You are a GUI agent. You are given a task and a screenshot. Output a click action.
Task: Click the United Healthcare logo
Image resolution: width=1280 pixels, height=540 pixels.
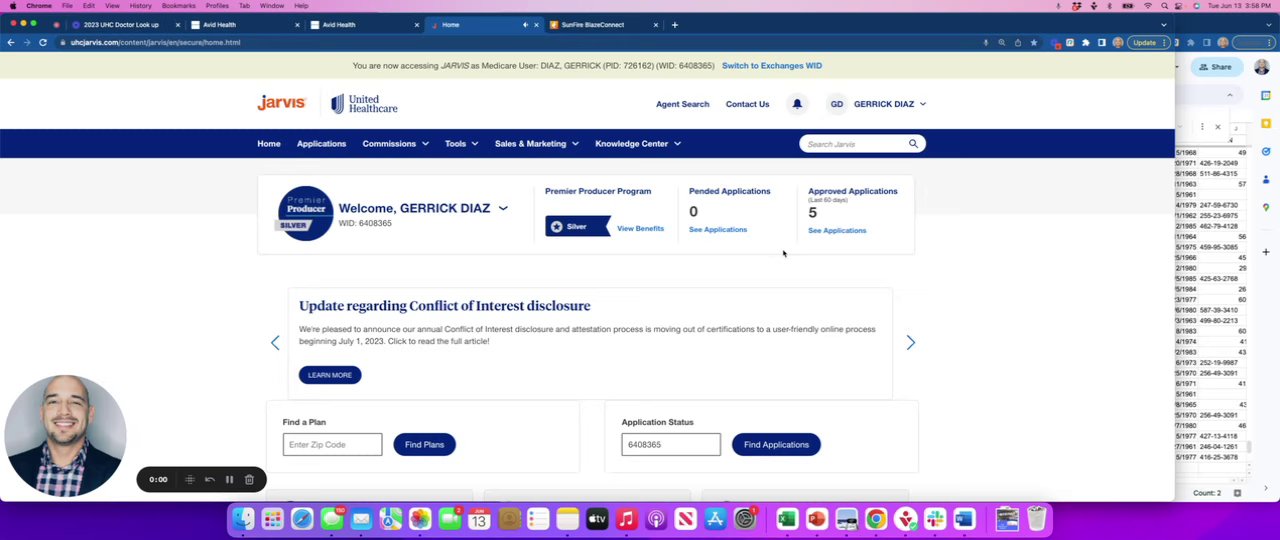coord(364,103)
